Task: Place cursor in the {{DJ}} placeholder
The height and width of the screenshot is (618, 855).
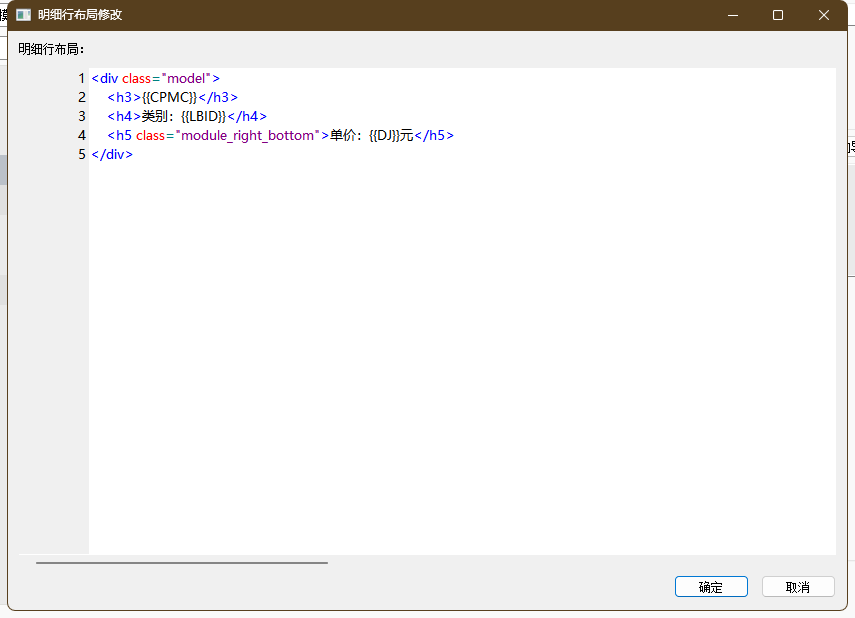Action: coord(384,135)
